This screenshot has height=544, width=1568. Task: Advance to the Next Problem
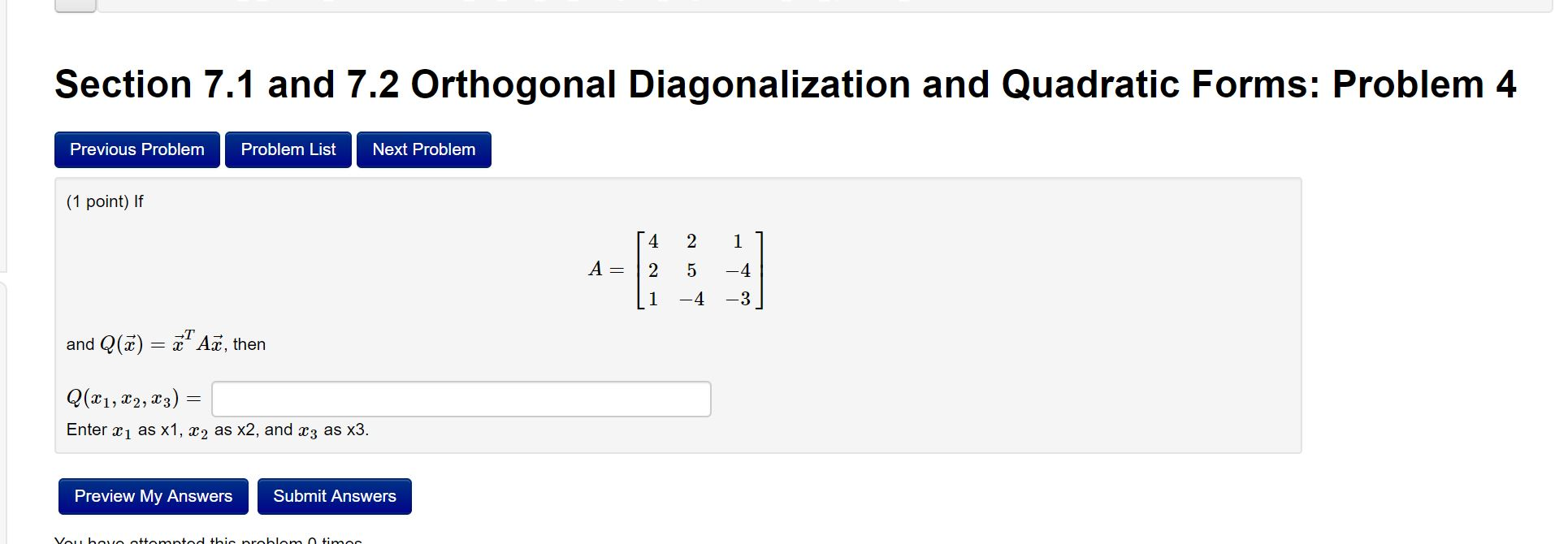click(x=423, y=149)
